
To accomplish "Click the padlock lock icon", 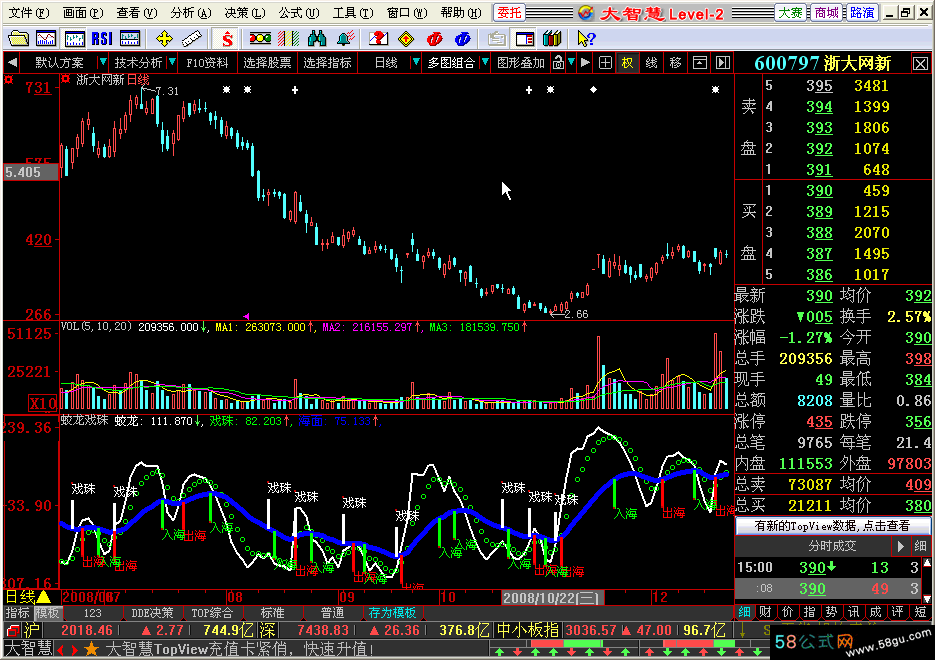I will (x=558, y=62).
